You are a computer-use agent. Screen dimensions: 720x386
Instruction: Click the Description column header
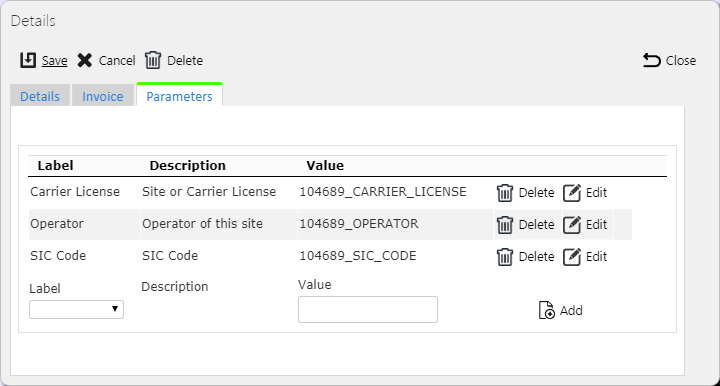(188, 166)
